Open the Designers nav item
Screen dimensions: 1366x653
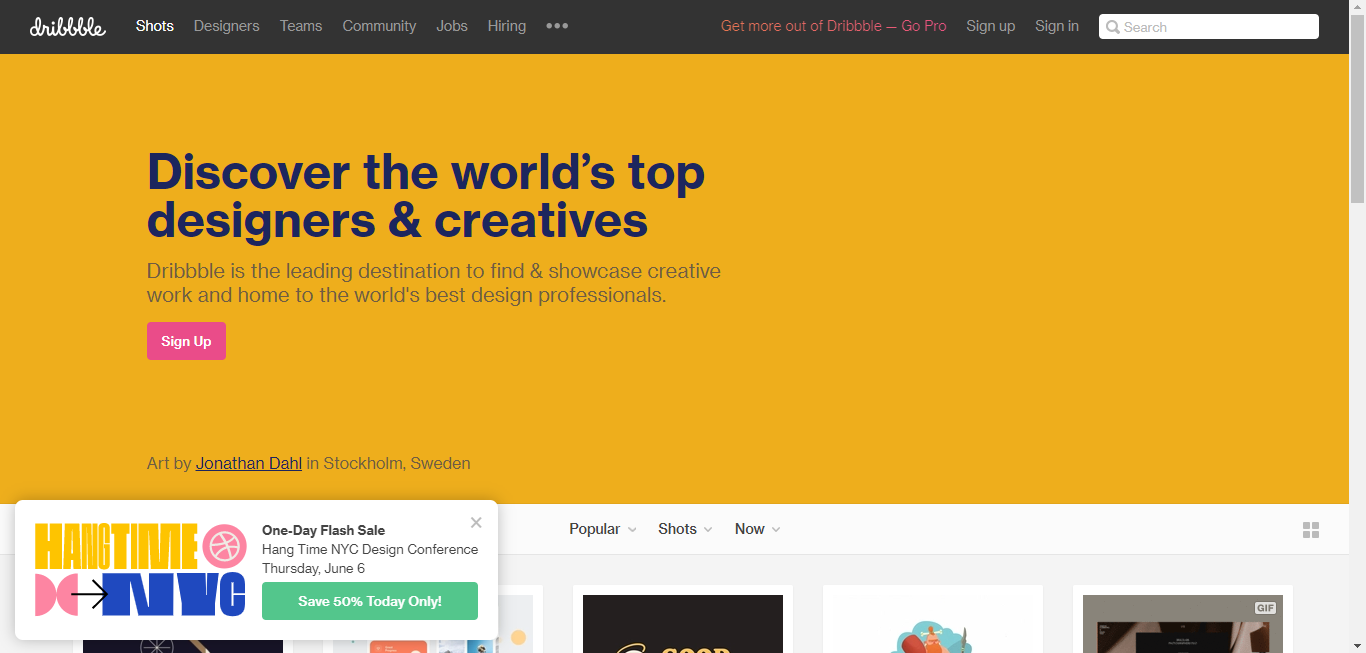pos(227,26)
